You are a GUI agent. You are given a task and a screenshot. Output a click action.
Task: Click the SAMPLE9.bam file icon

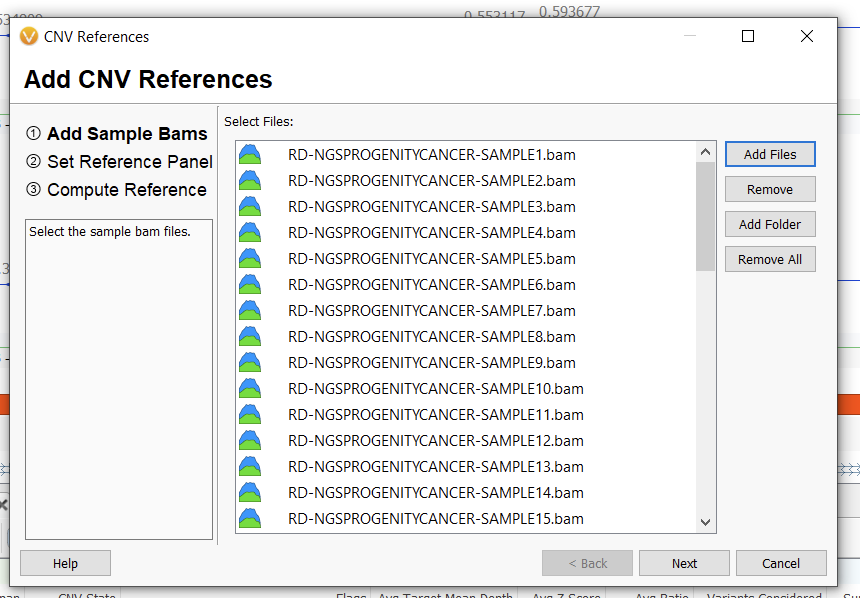click(249, 363)
